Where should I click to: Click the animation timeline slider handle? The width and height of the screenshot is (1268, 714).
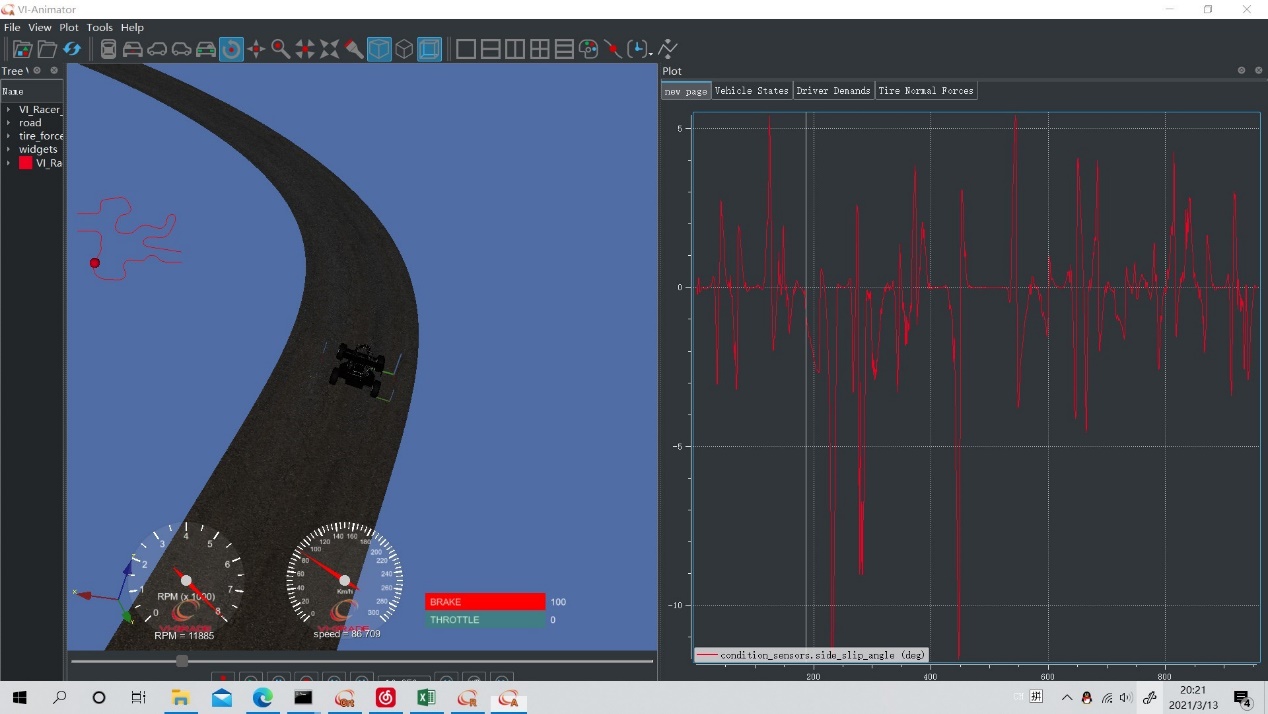point(182,661)
